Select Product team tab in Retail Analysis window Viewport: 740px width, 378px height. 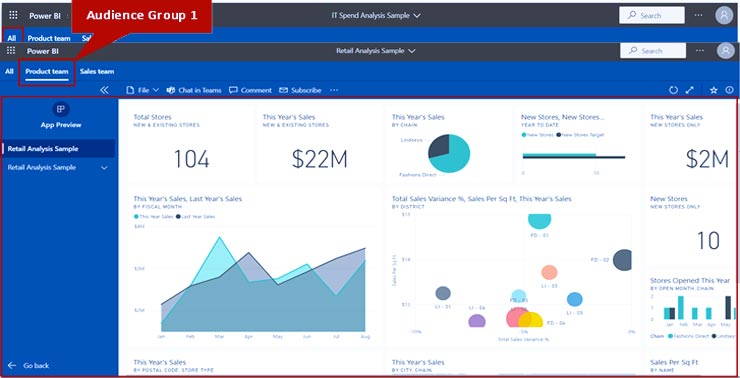[x=47, y=72]
